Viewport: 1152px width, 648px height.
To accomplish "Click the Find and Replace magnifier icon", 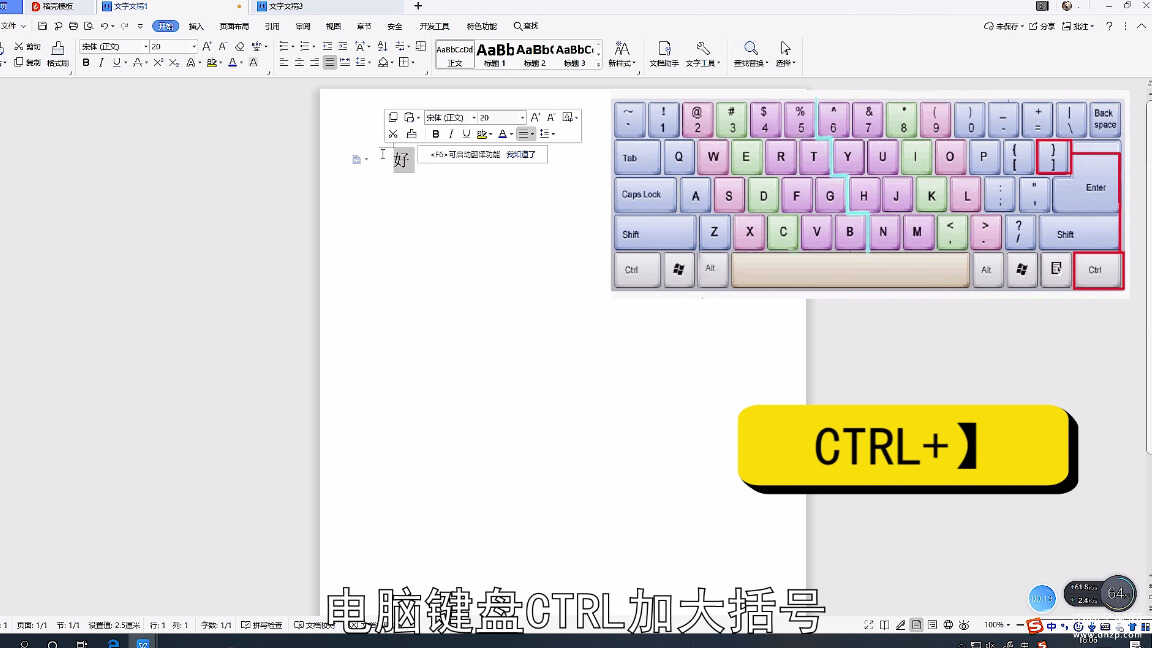I will 750,49.
